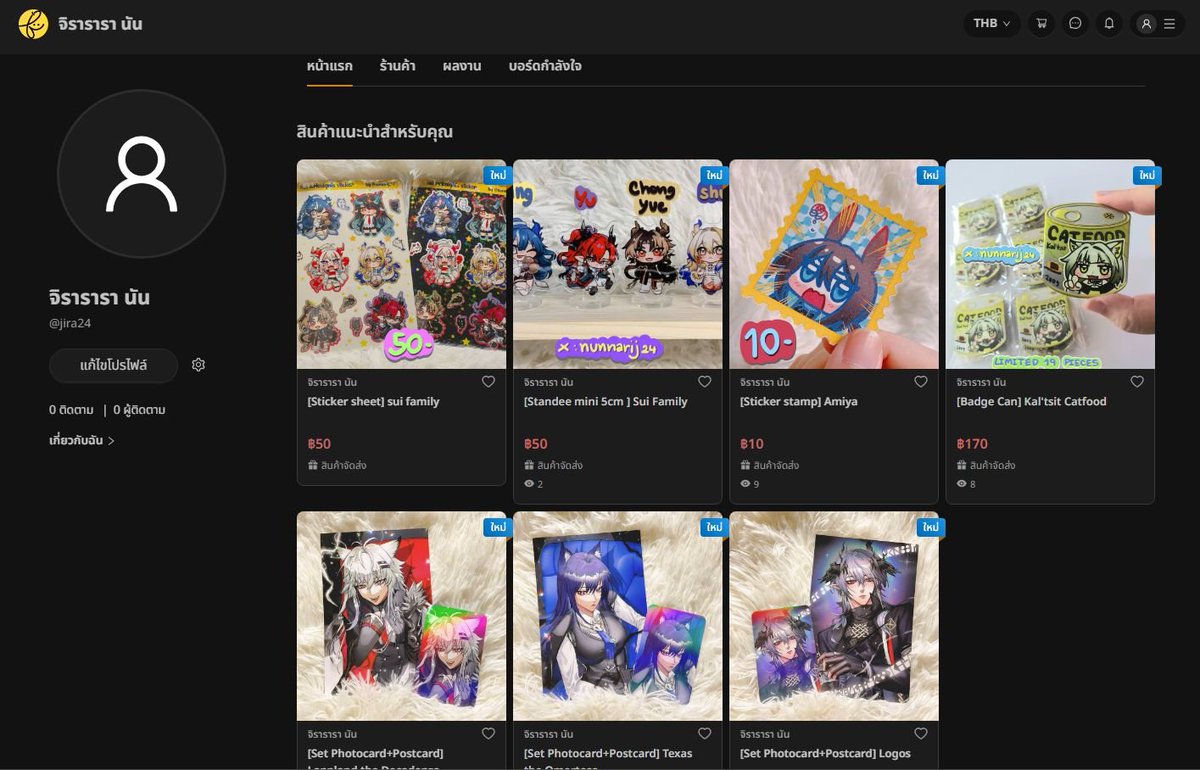Click view count eye icon on Standee card
This screenshot has height=770, width=1200.
click(529, 484)
